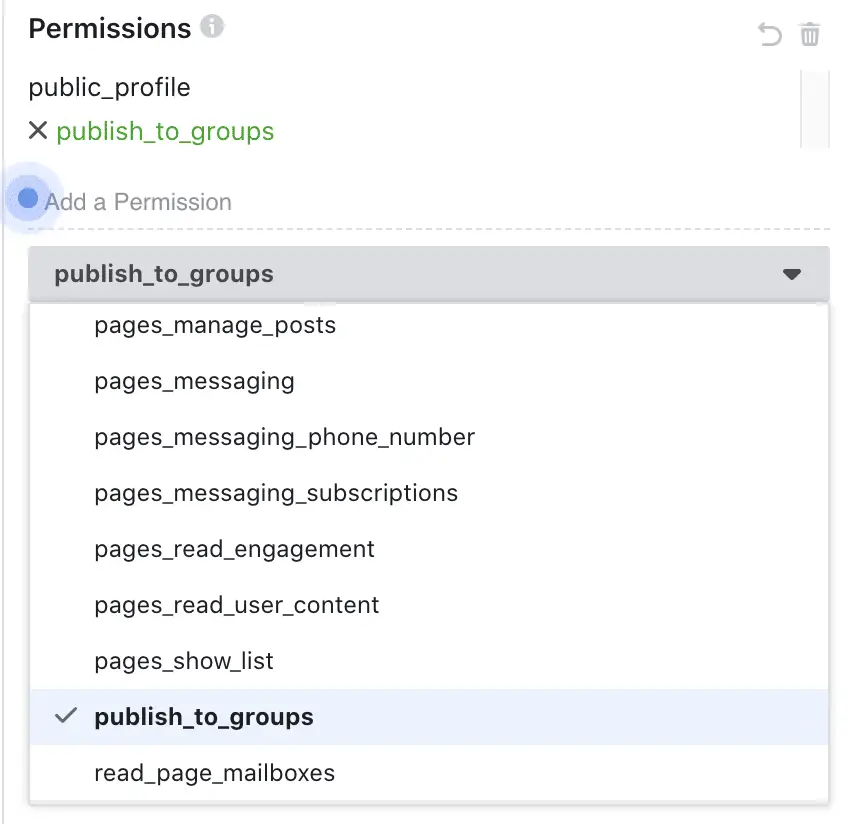Click the Permissions info icon
Viewport: 848px width, 824px height.
[x=212, y=26]
